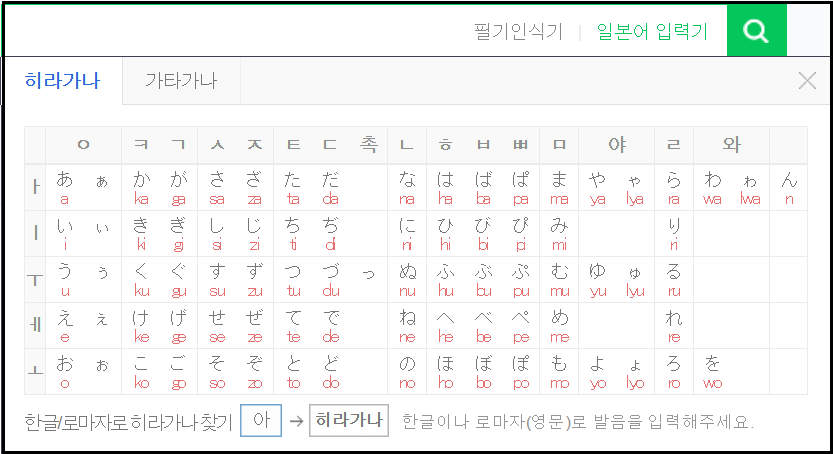Insert hiragana り (ri)
Screen dimensions: 833x454
(x=674, y=234)
